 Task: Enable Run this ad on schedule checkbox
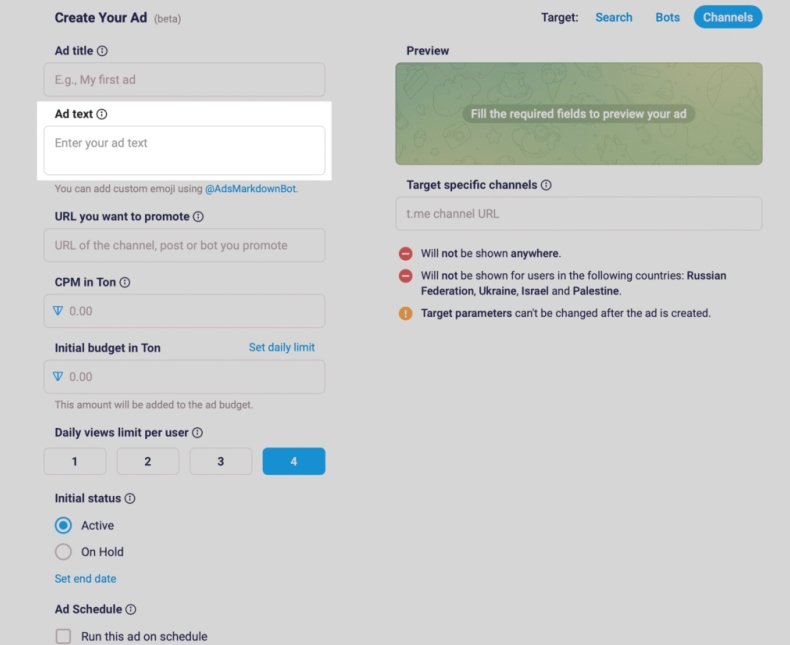click(x=64, y=637)
